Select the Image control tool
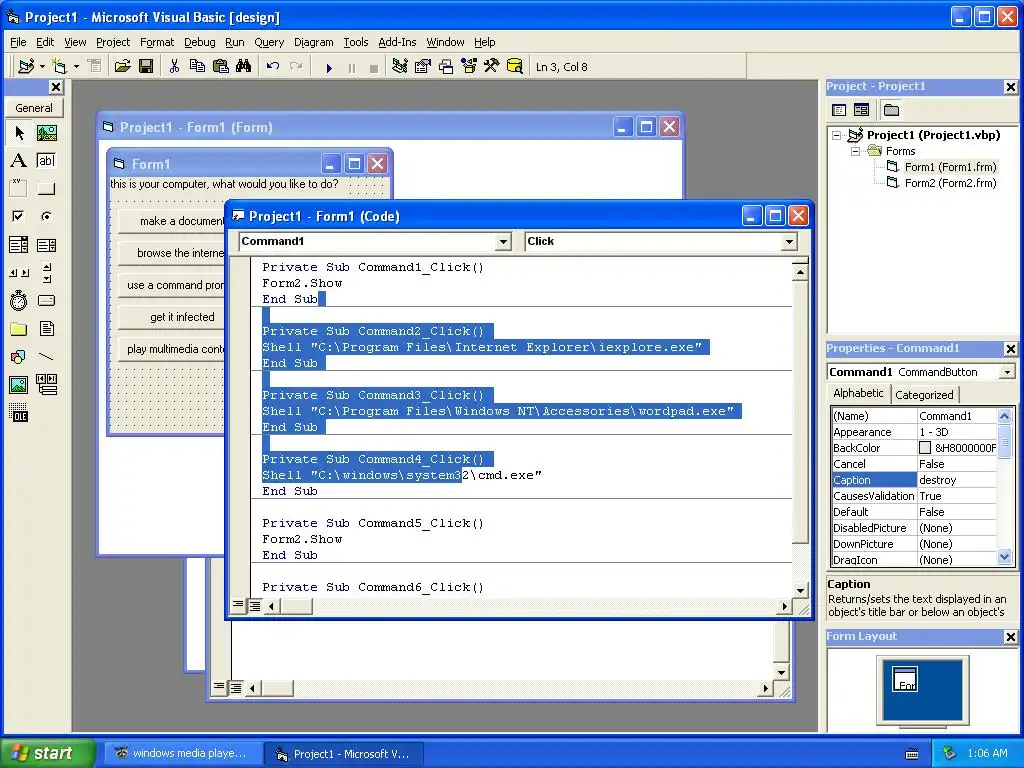This screenshot has width=1024, height=768. click(x=19, y=385)
